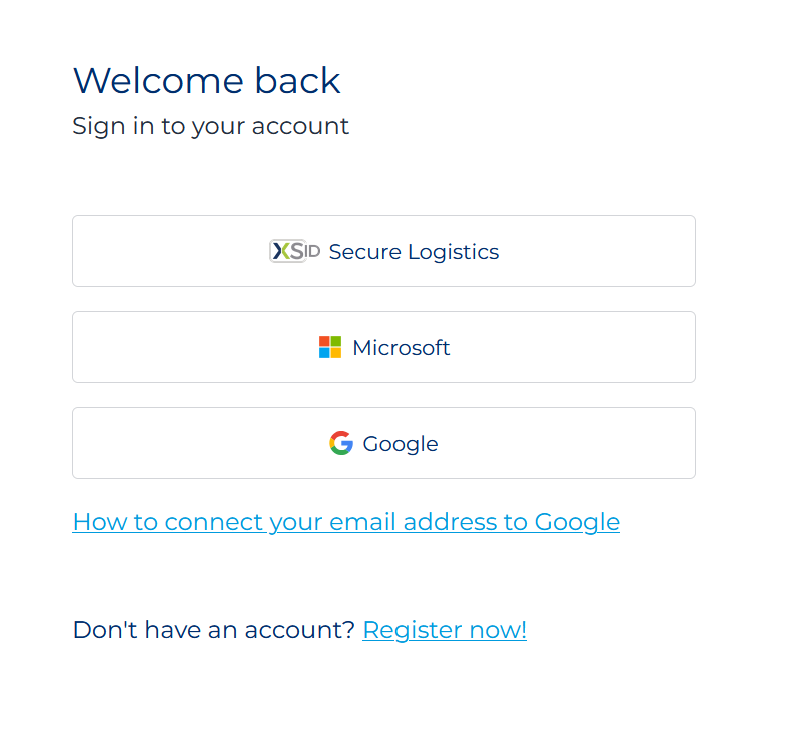This screenshot has height=736, width=790.
Task: Click the Don't have an account? text
Action: tap(213, 629)
